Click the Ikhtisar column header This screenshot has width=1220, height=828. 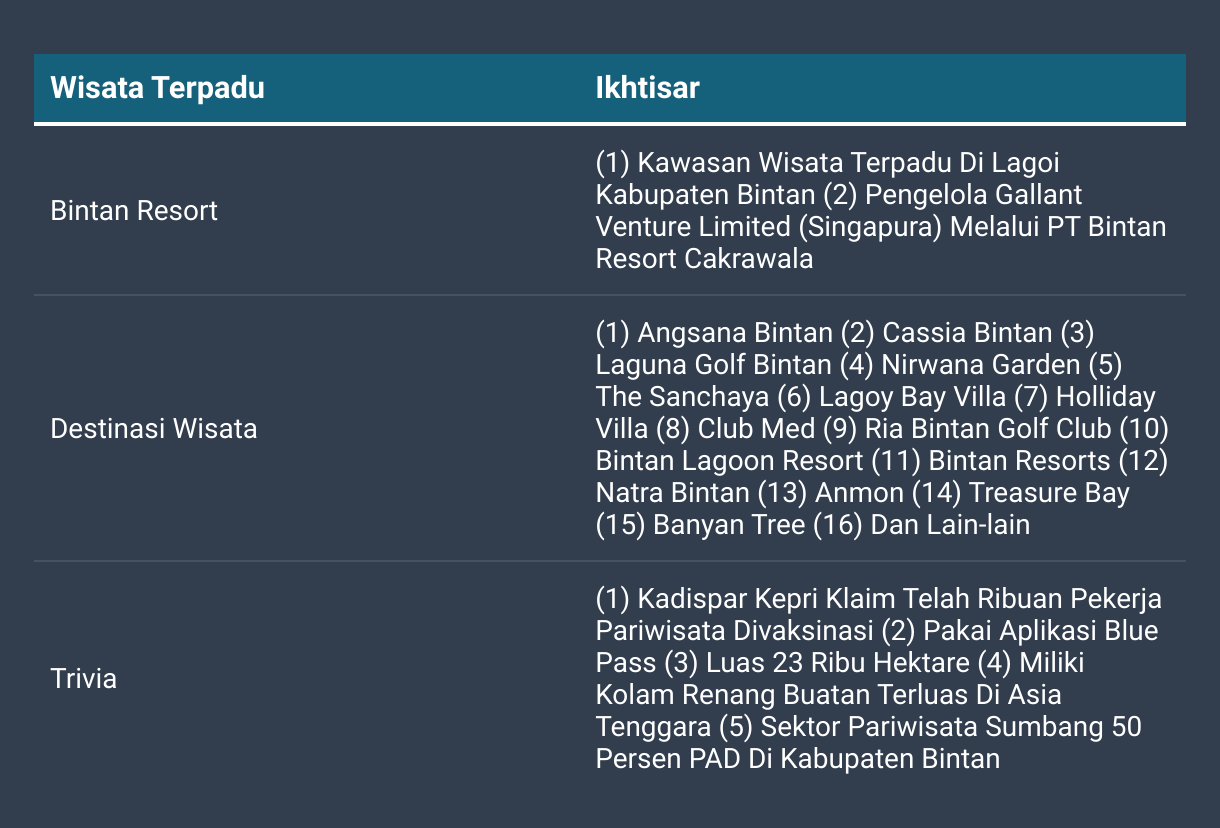tap(647, 88)
